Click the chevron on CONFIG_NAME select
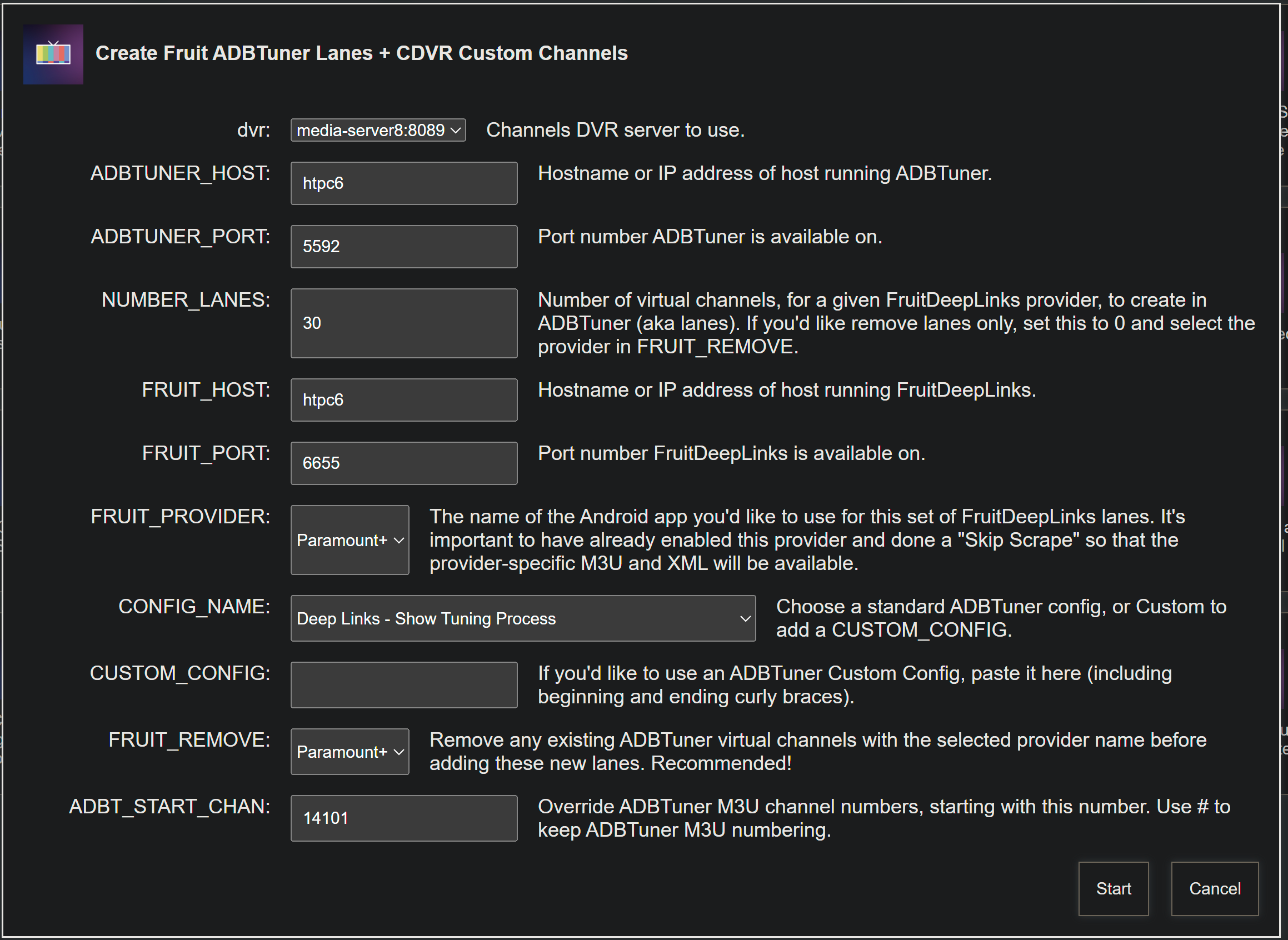This screenshot has height=940, width=1288. pos(745,618)
